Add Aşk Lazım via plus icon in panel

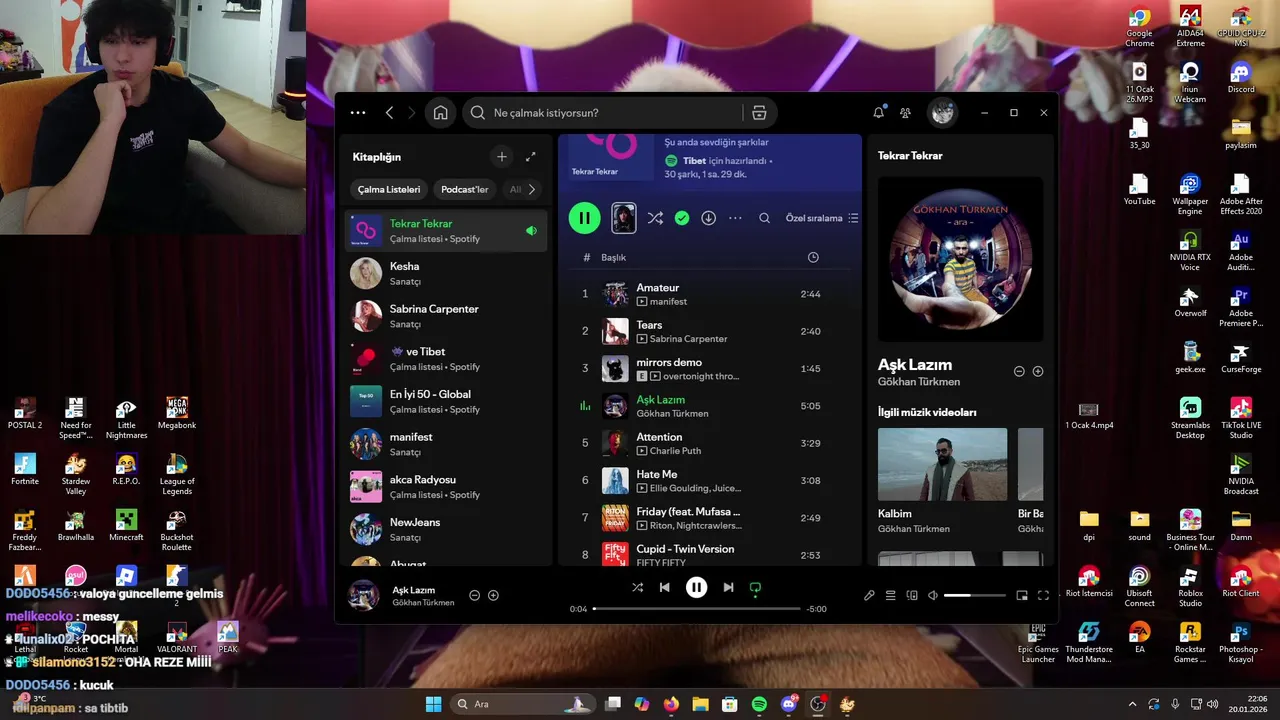1038,371
